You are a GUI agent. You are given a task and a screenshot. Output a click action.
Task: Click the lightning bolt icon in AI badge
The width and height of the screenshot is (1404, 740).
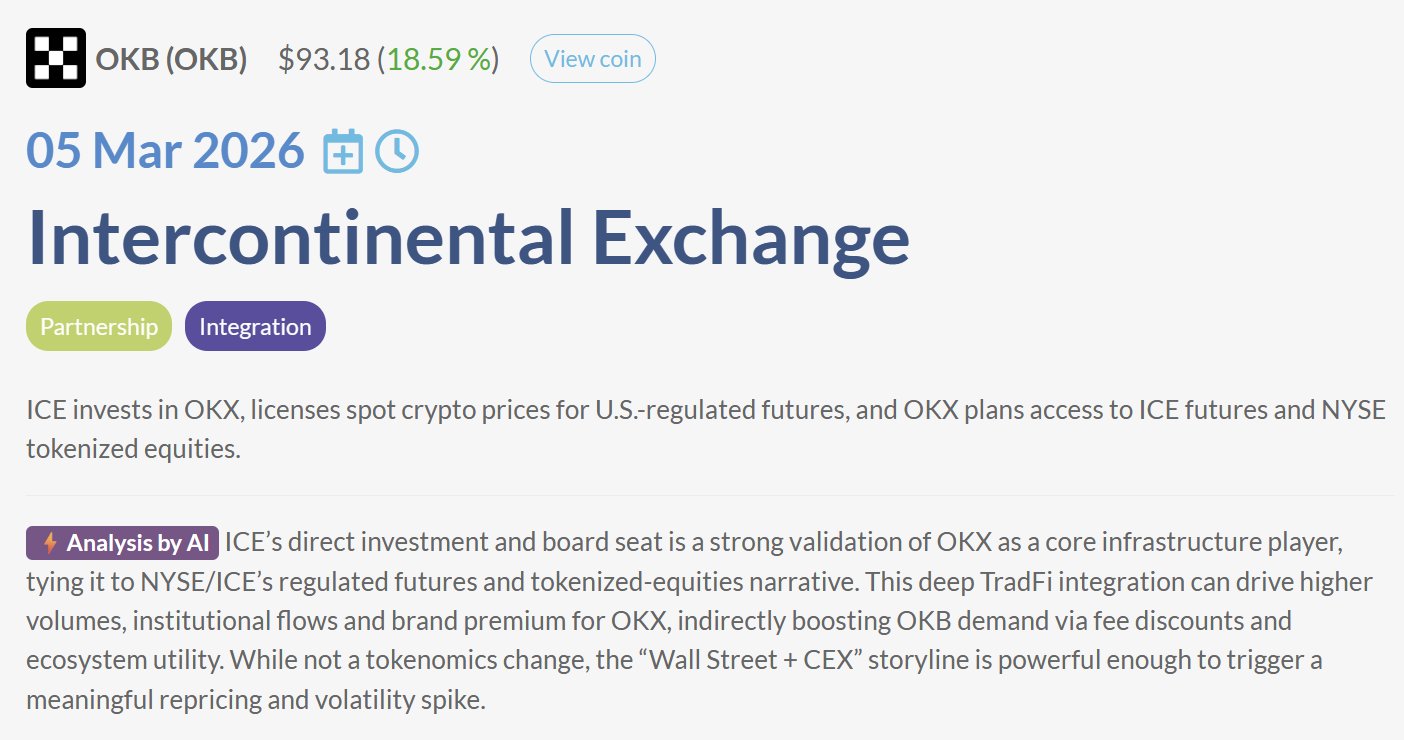coord(50,544)
